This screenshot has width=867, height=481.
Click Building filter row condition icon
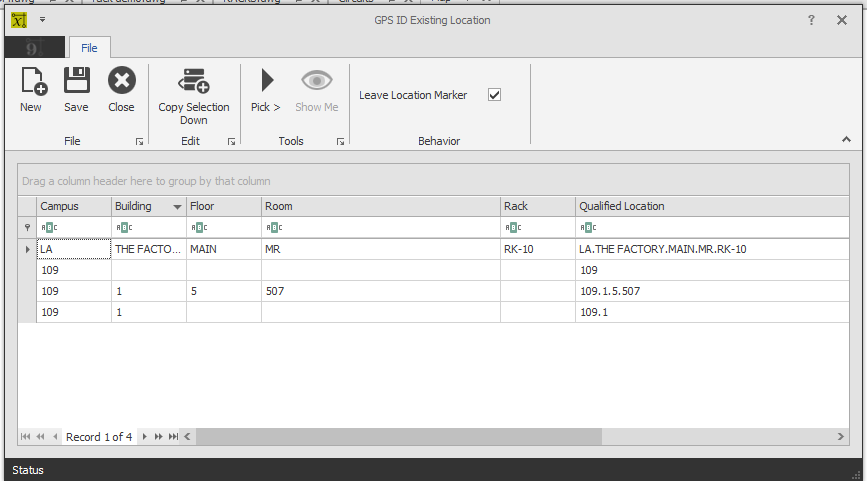click(x=124, y=227)
